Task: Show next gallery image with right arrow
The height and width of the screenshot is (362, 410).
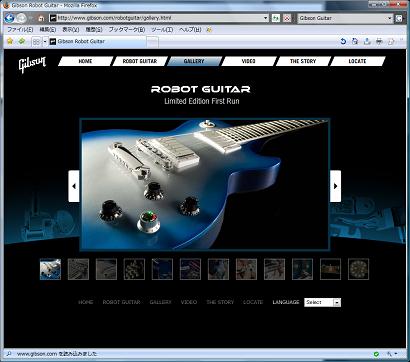Action: [x=335, y=186]
